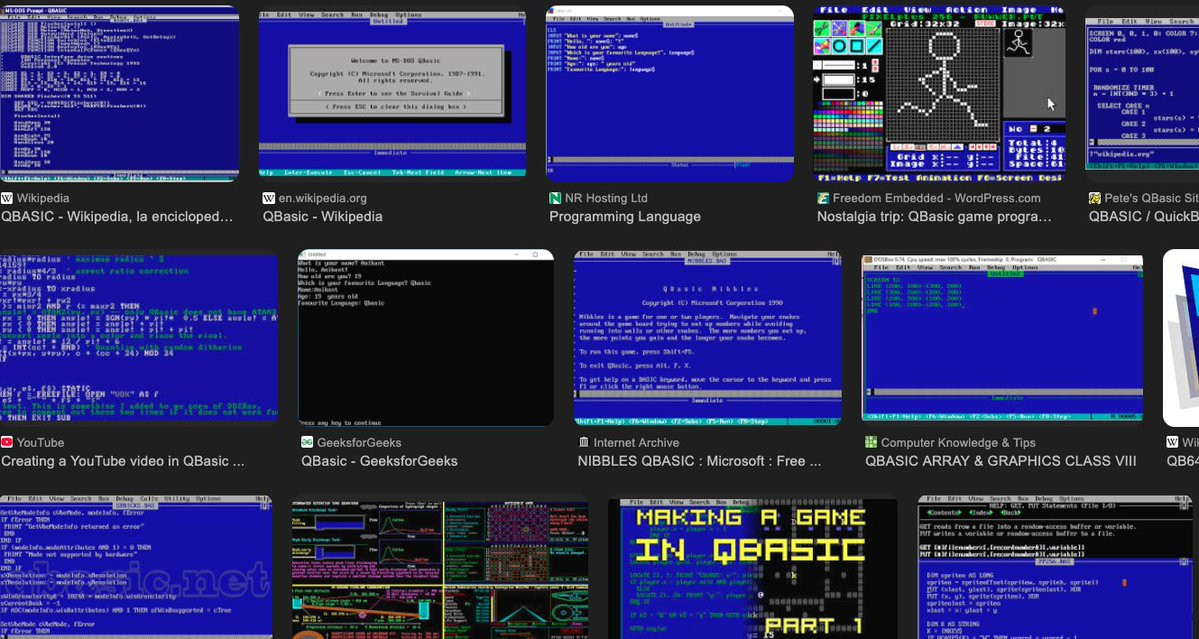Click the 'NR Hosting Ltd' source label
This screenshot has width=1199, height=639.
(x=606, y=198)
